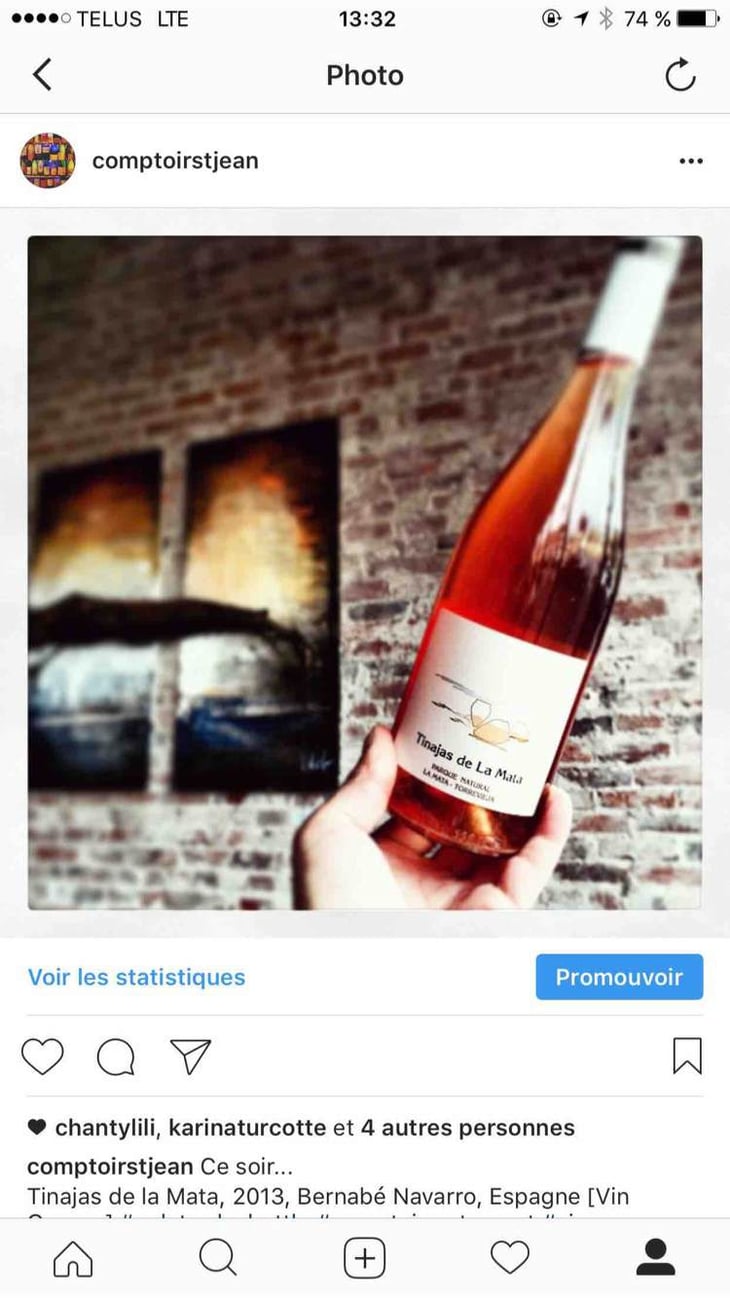Viewport: 730px width, 1298px height.
Task: Open the Search tab magnifier
Action: pos(218,1258)
